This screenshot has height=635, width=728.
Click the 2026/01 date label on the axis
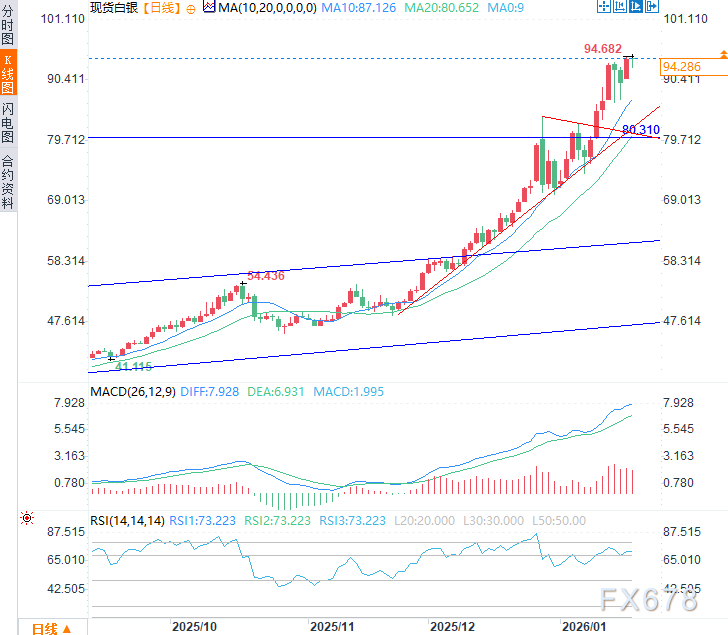584,627
